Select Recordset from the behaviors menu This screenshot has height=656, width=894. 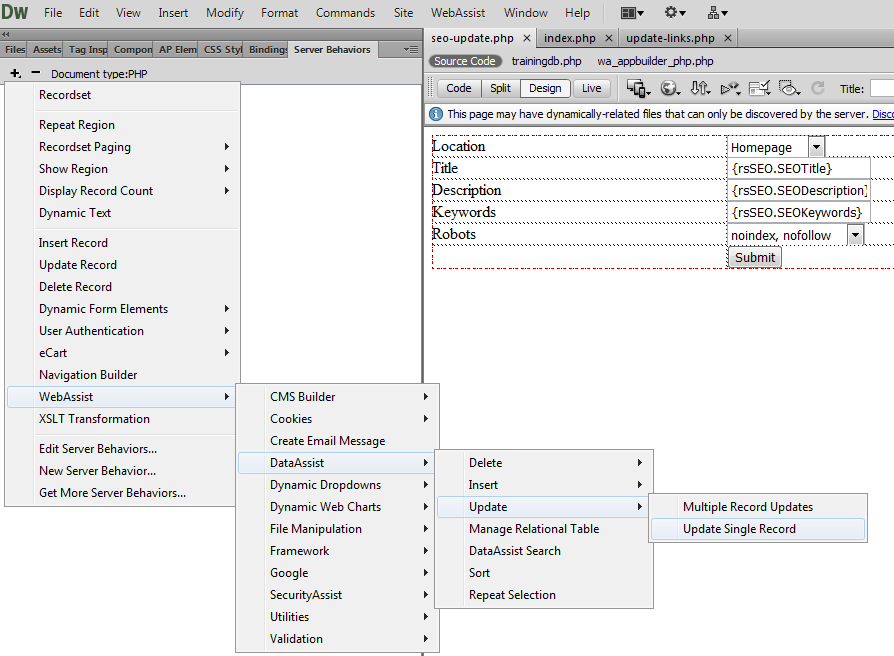[123, 95]
